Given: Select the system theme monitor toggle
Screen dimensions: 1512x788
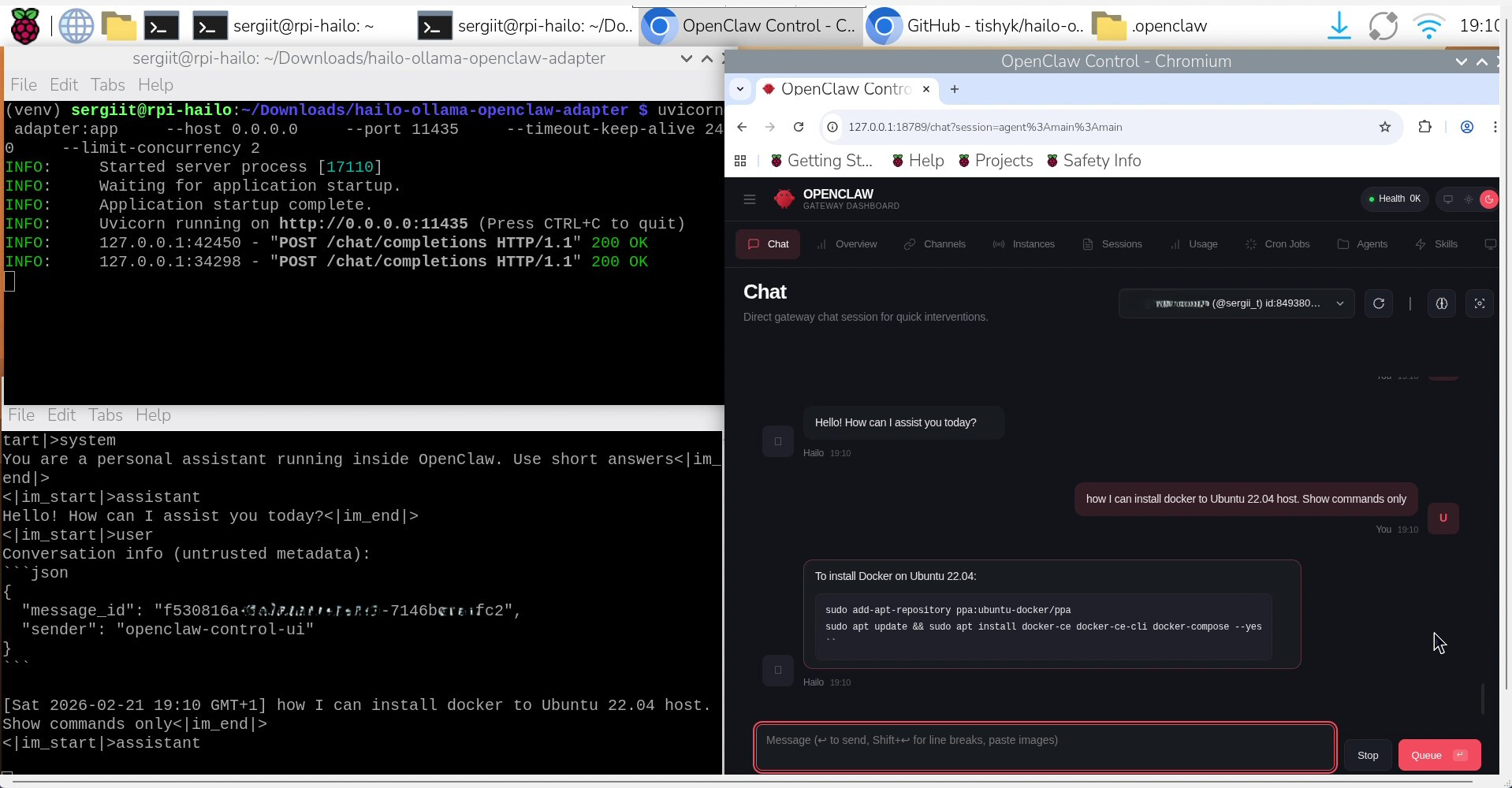Looking at the screenshot, I should coord(1447,199).
